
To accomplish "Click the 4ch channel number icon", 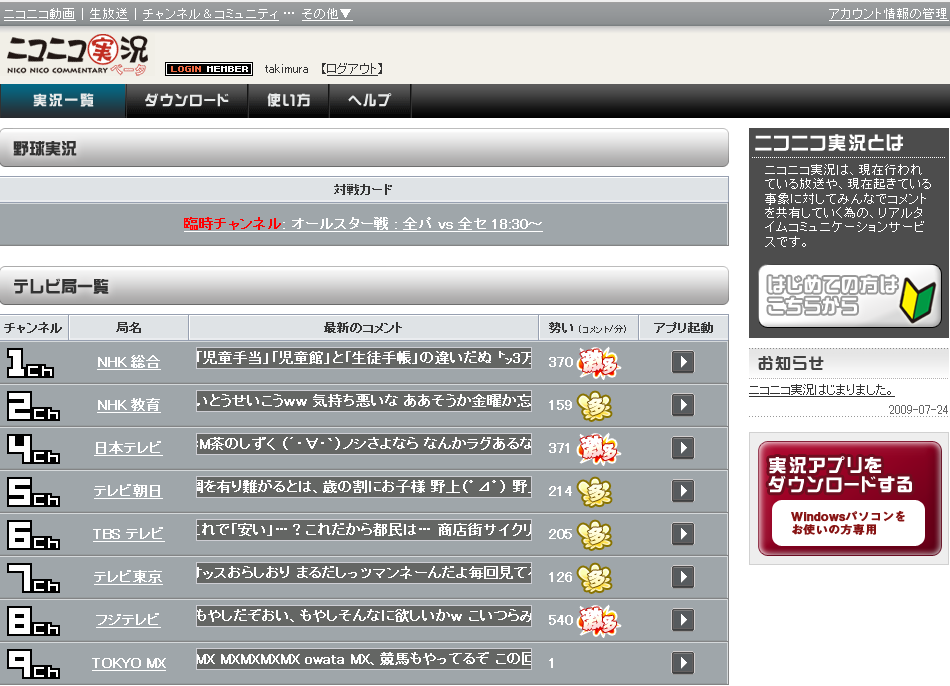I will (x=33, y=448).
